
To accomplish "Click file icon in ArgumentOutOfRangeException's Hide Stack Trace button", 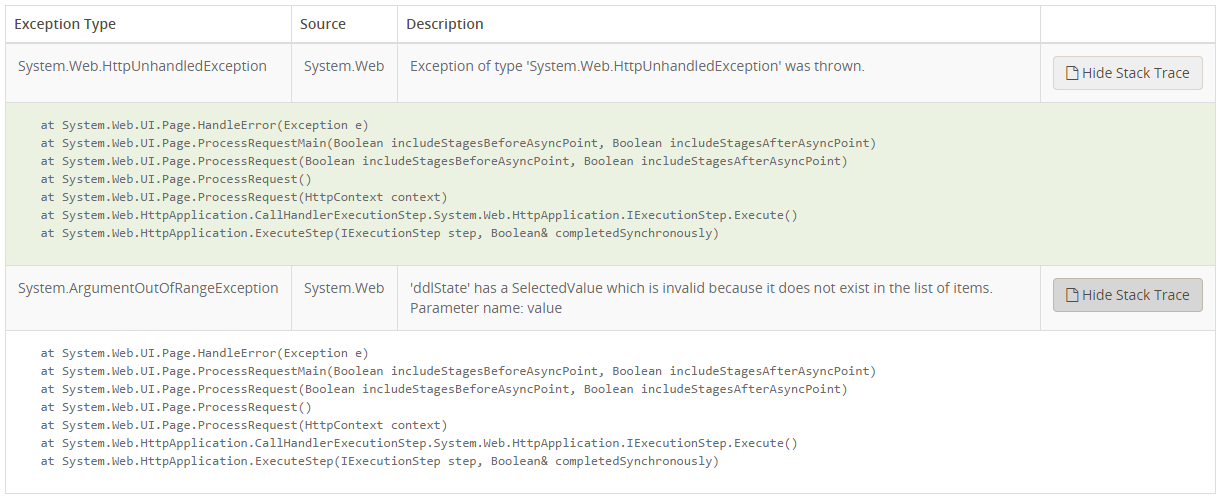I will (1072, 295).
